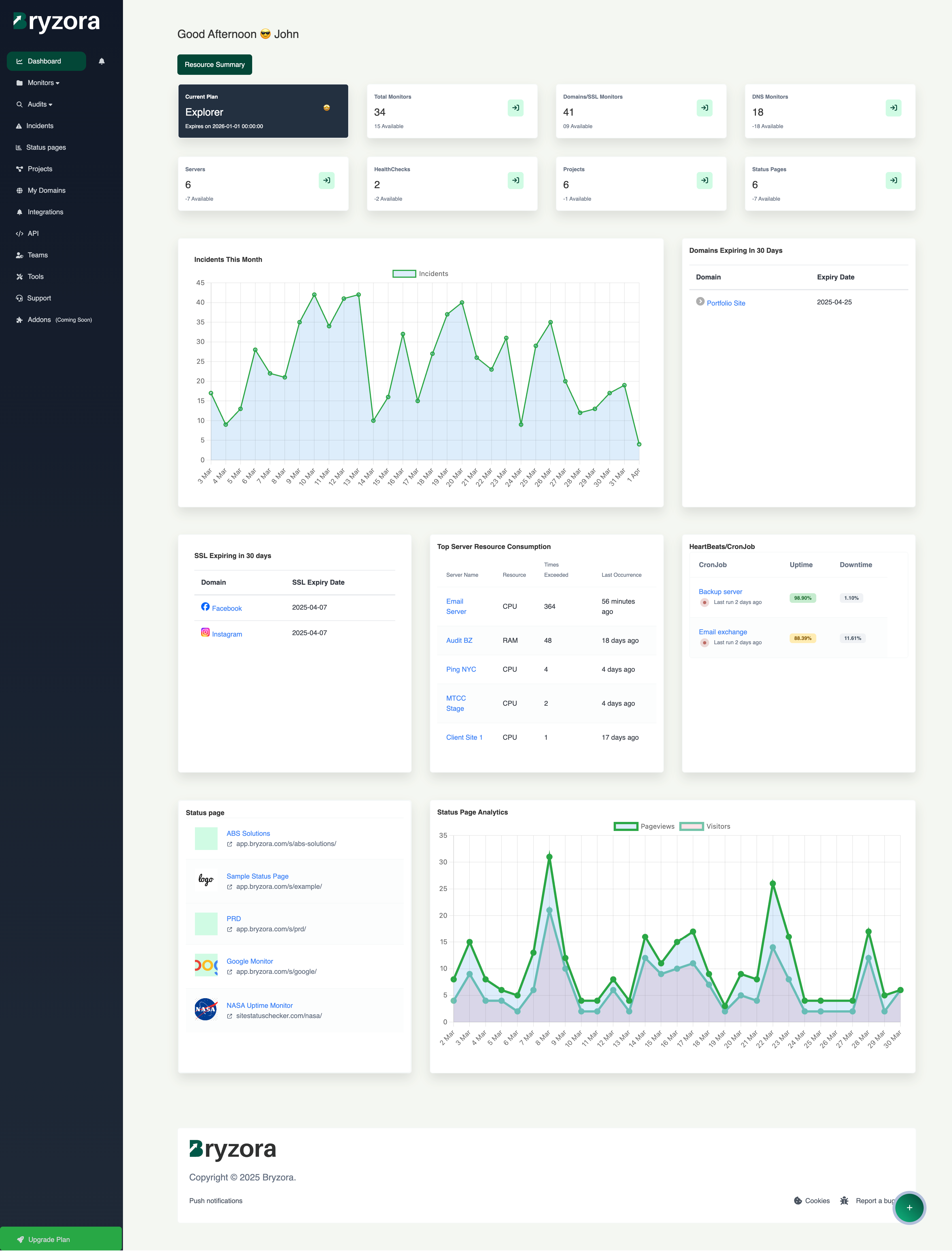Click external link icon for PRD
Screen dimensions: 952x1251
point(229,930)
